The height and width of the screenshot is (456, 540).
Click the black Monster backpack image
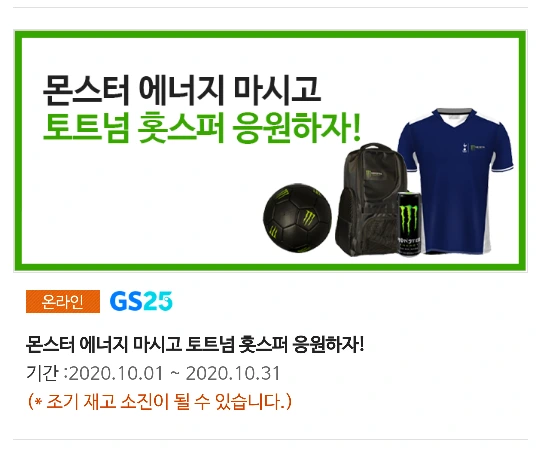(x=369, y=200)
